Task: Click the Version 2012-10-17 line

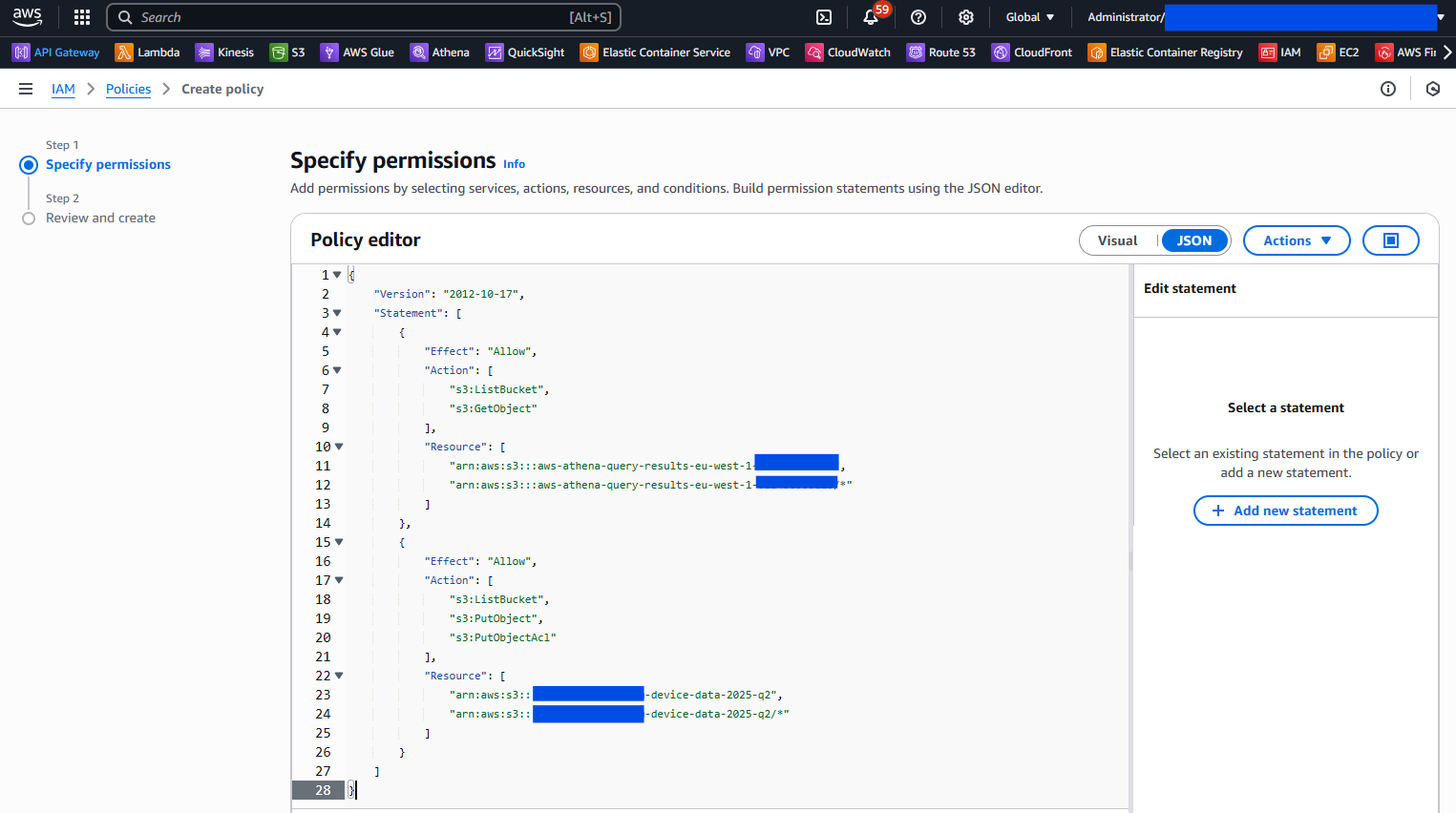Action: click(x=450, y=294)
